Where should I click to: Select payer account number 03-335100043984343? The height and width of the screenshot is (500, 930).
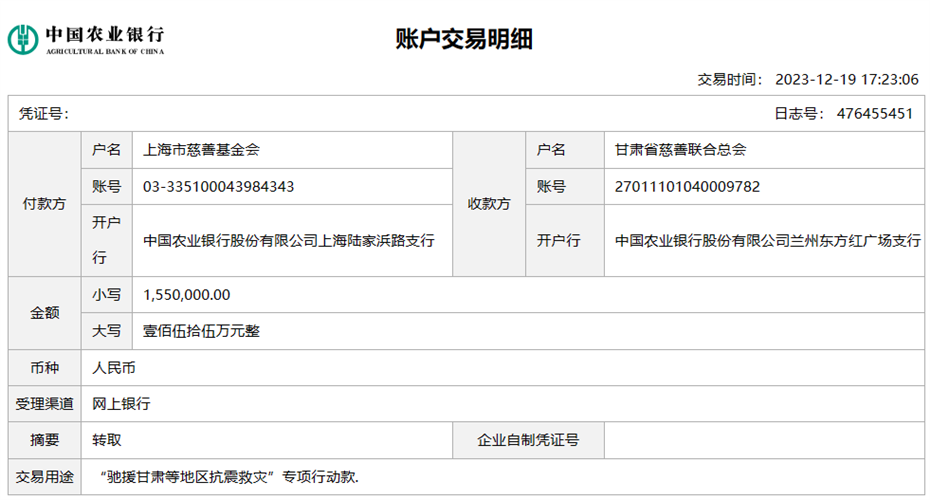point(219,186)
